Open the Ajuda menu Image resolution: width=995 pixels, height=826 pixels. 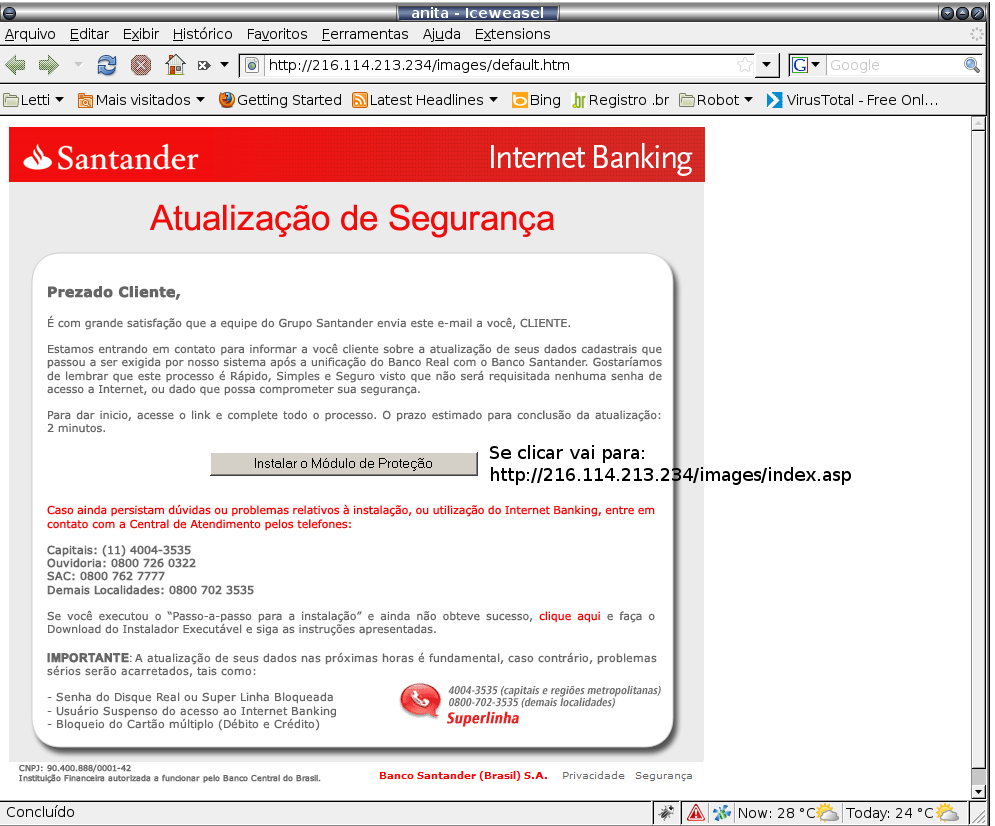(442, 34)
